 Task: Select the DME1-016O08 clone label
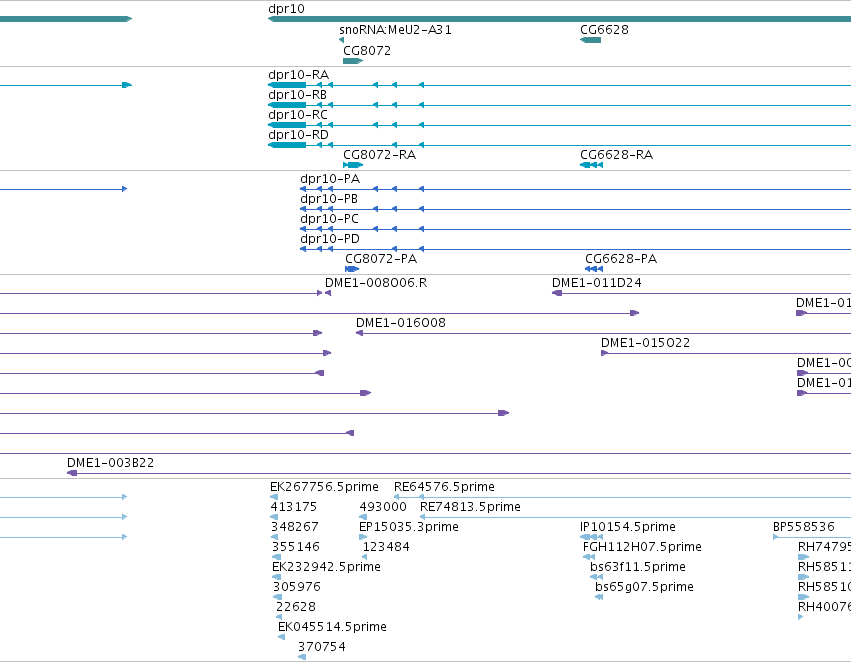(401, 323)
